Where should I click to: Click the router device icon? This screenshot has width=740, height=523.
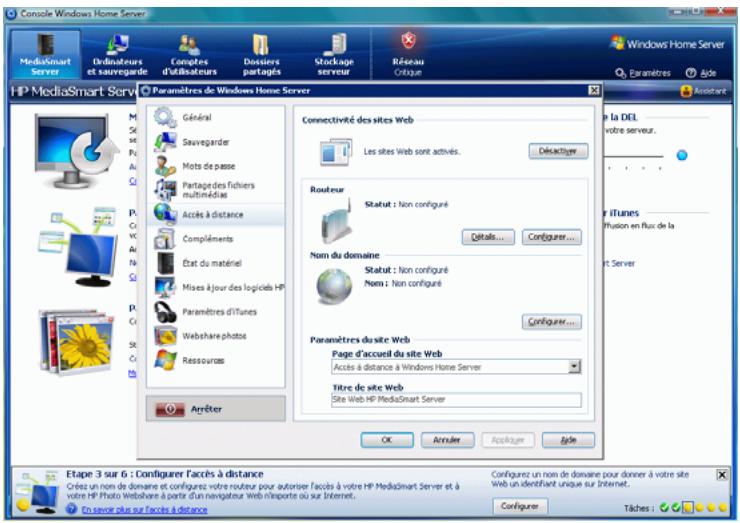tap(337, 222)
